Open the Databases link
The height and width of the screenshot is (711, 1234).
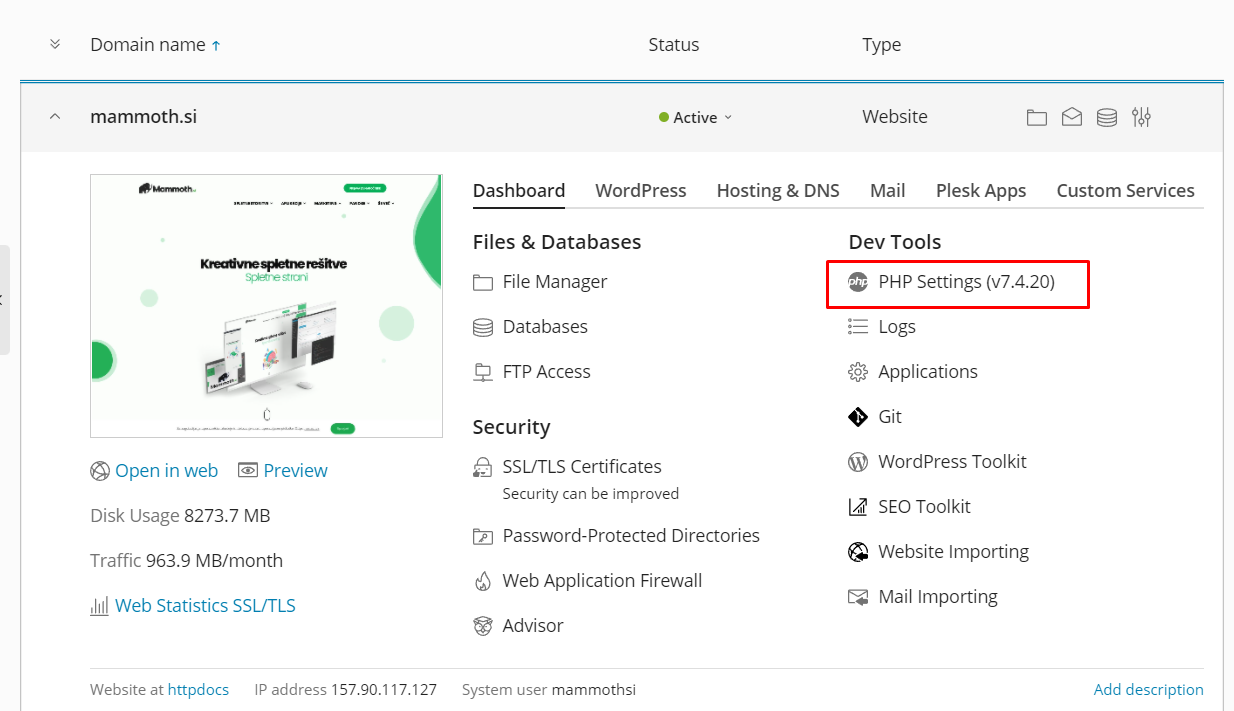point(545,327)
